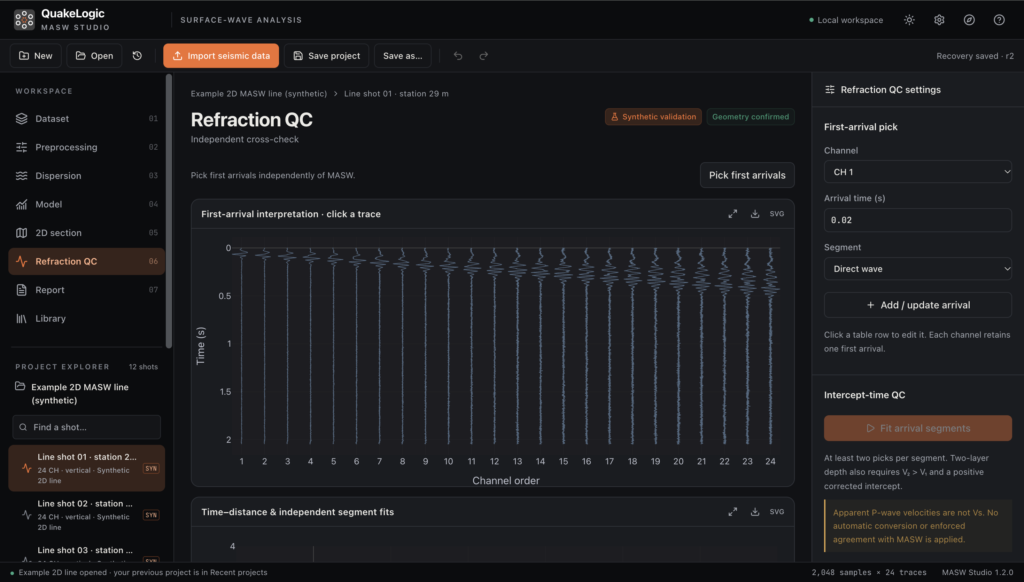Open the compass guide icon
This screenshot has width=1024, height=582.
click(x=969, y=20)
